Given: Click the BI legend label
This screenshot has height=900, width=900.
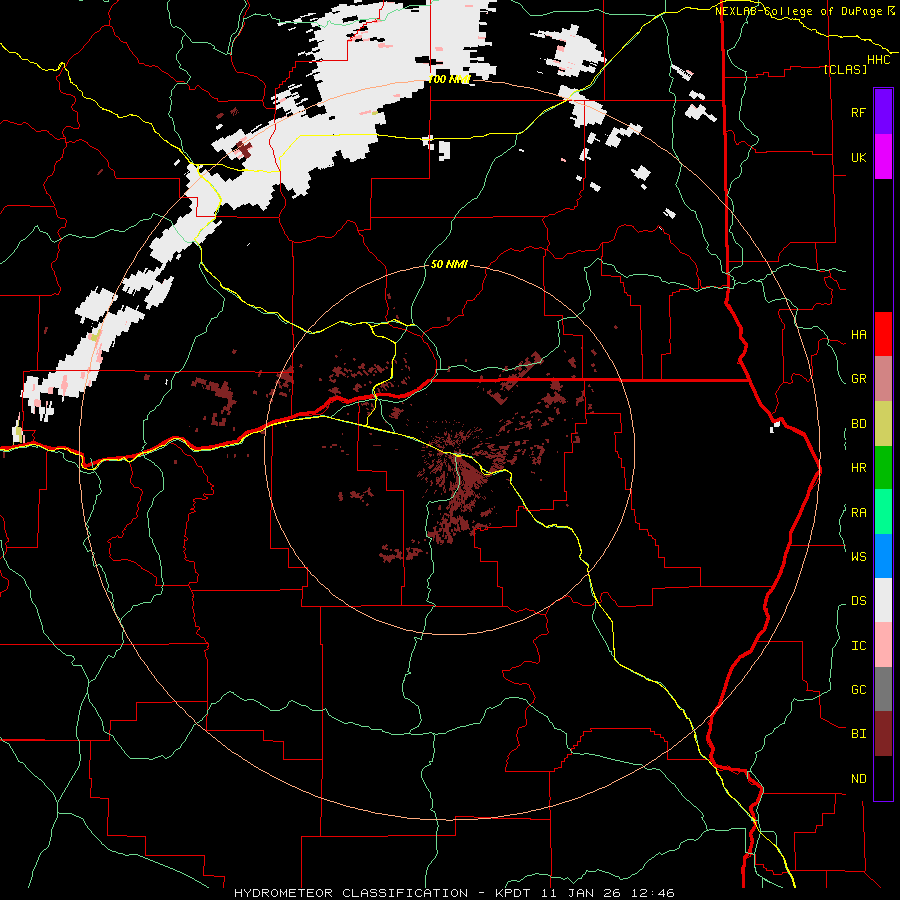Looking at the screenshot, I should point(858,734).
